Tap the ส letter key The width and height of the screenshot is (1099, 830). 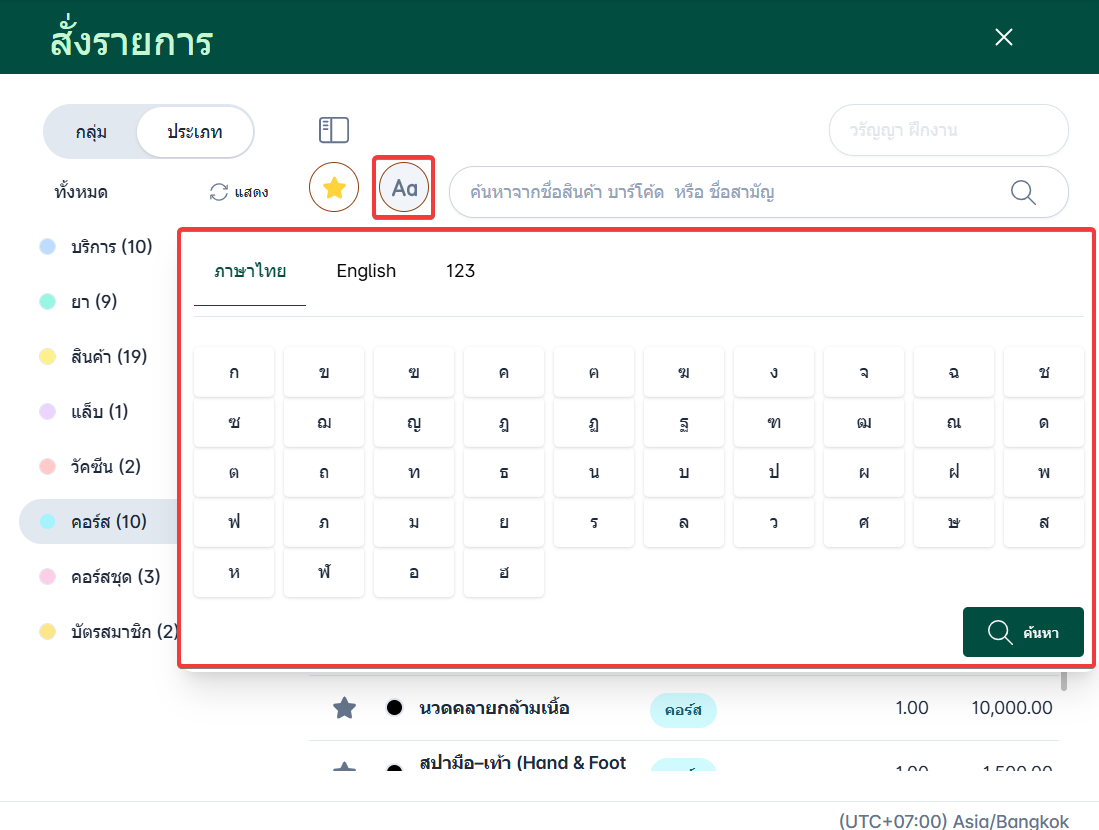(1044, 522)
